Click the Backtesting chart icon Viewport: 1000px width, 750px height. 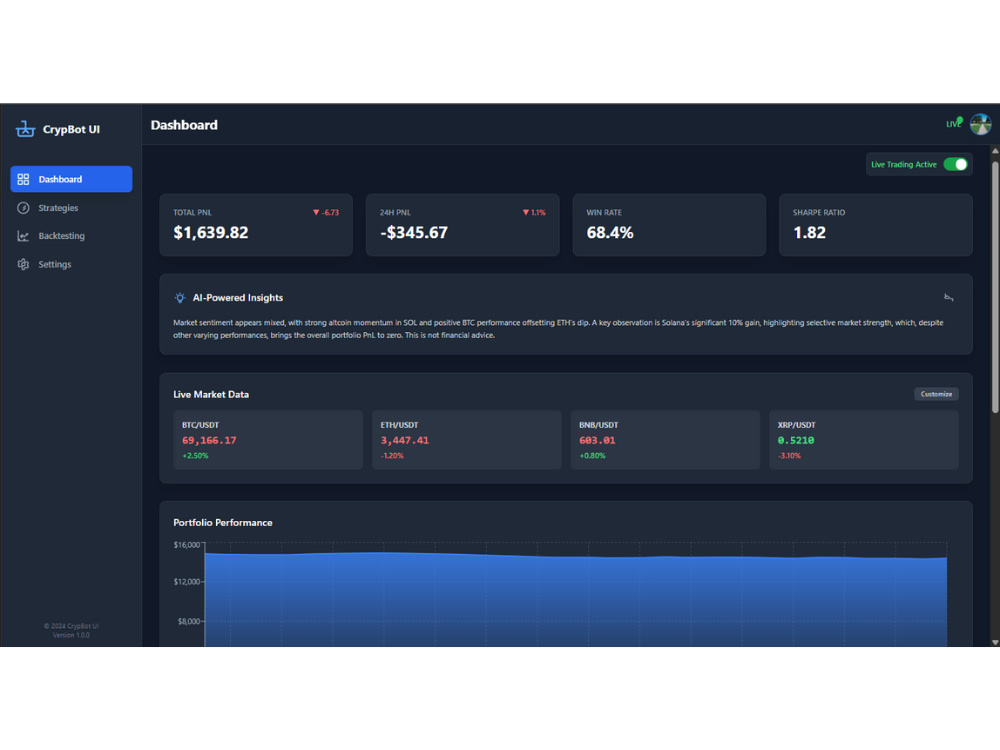pos(24,236)
